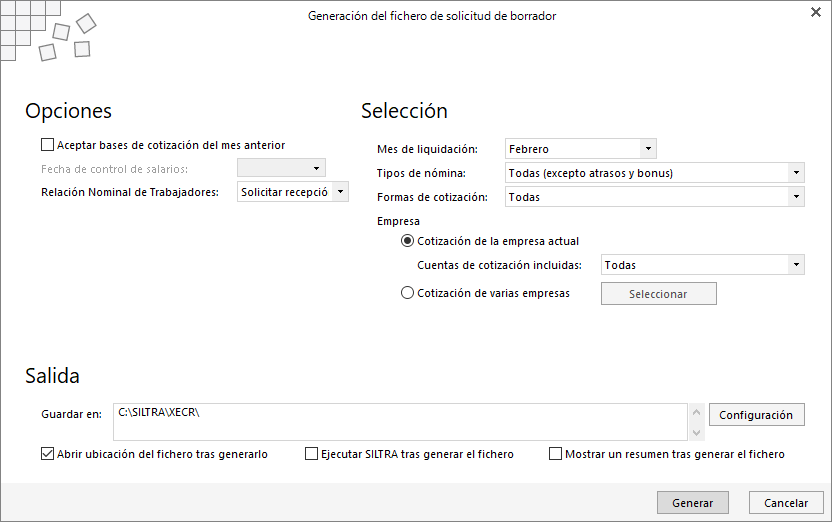The image size is (832, 522).
Task: Uncheck Abrir ubicación del fichero tras generarlo
Action: point(47,454)
